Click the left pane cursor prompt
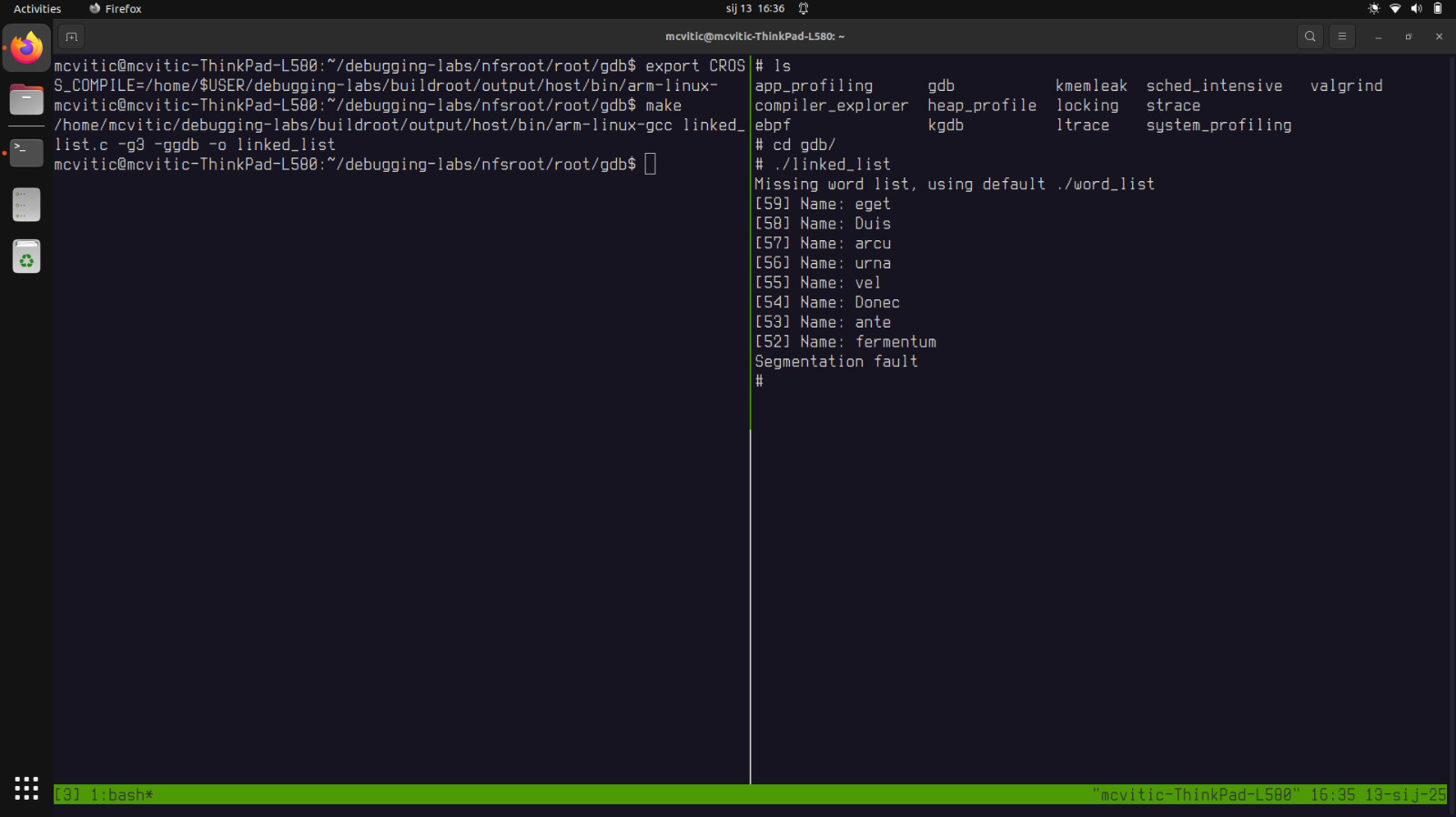Viewport: 1456px width, 817px height. coord(650,164)
